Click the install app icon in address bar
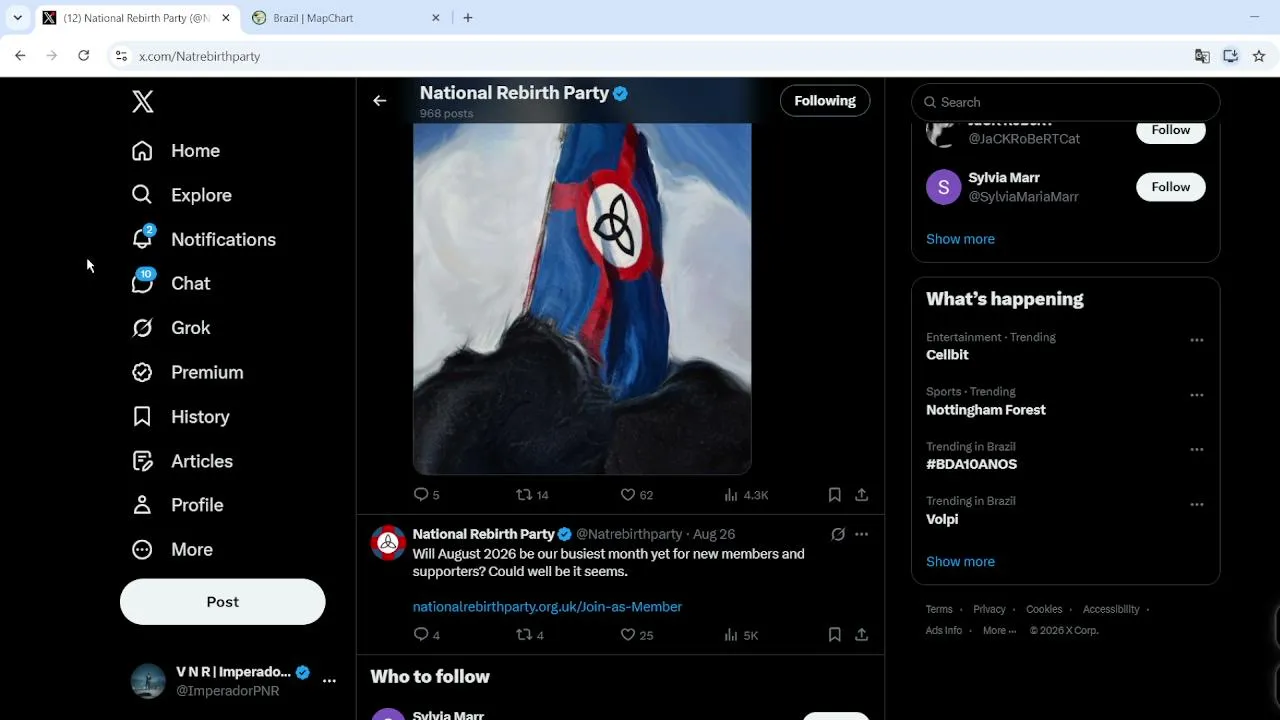The height and width of the screenshot is (720, 1280). pyautogui.click(x=1231, y=56)
